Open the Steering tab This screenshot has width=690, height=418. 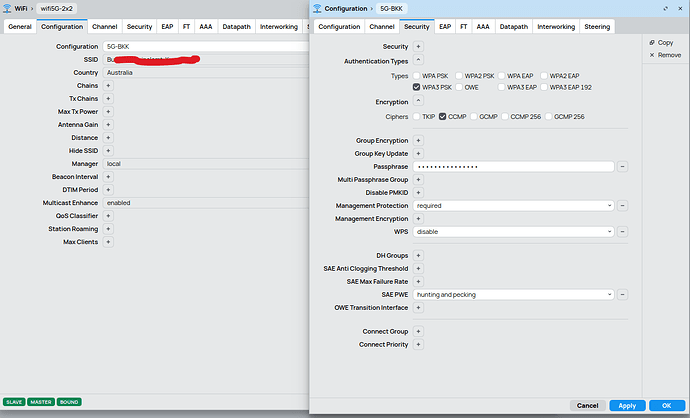[597, 26]
